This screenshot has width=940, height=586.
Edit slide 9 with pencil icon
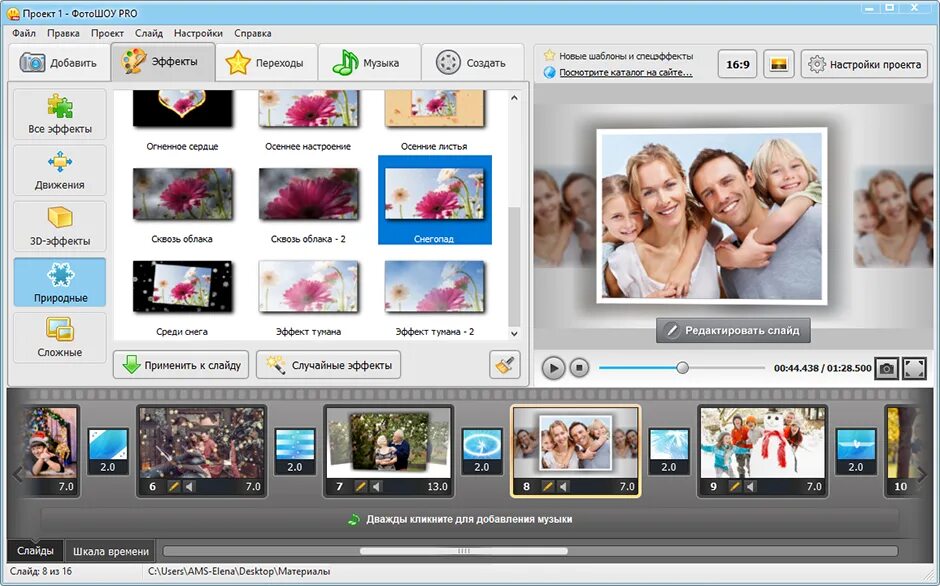coord(734,486)
